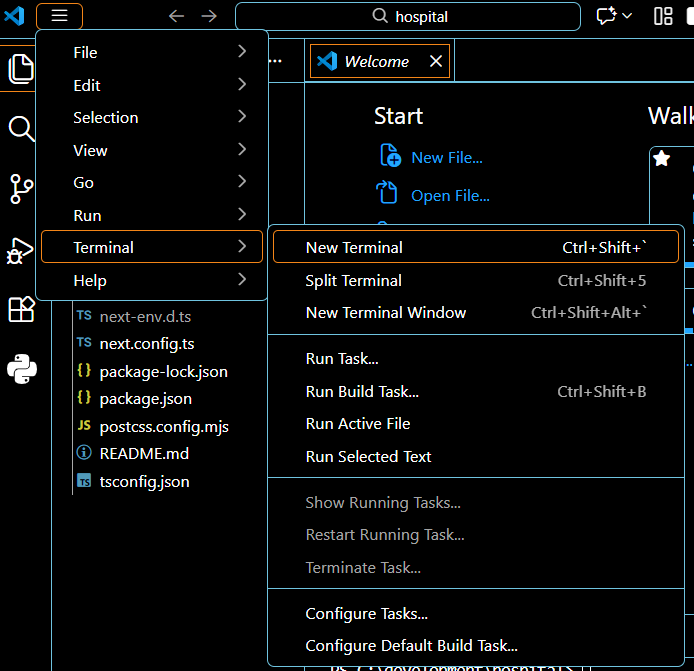Viewport: 694px width, 671px height.
Task: Open tsconfig.json in the explorer
Action: [144, 482]
